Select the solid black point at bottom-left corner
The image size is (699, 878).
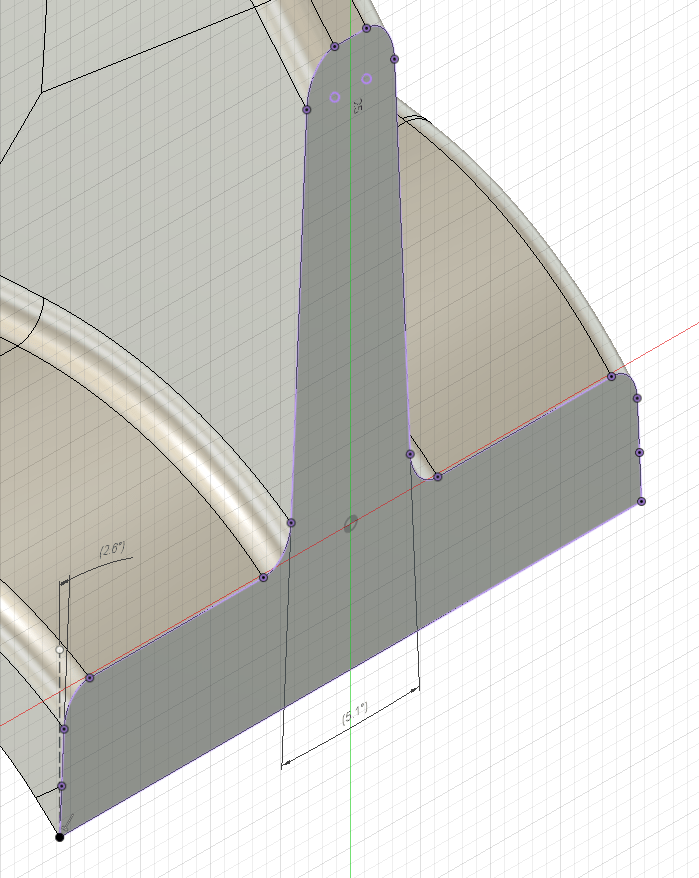[x=59, y=837]
